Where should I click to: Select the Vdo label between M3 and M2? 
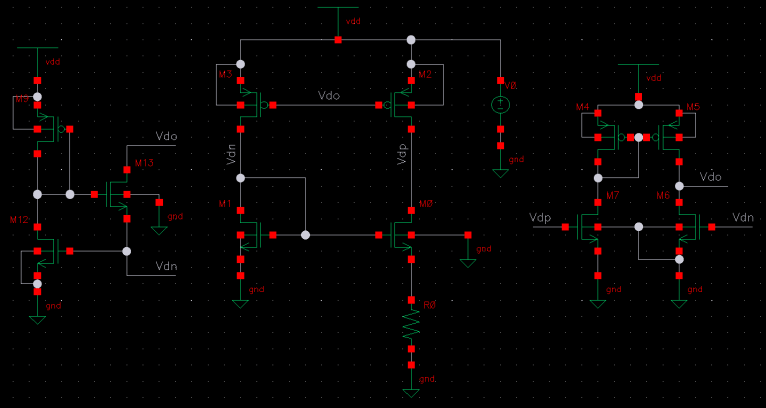coord(329,95)
